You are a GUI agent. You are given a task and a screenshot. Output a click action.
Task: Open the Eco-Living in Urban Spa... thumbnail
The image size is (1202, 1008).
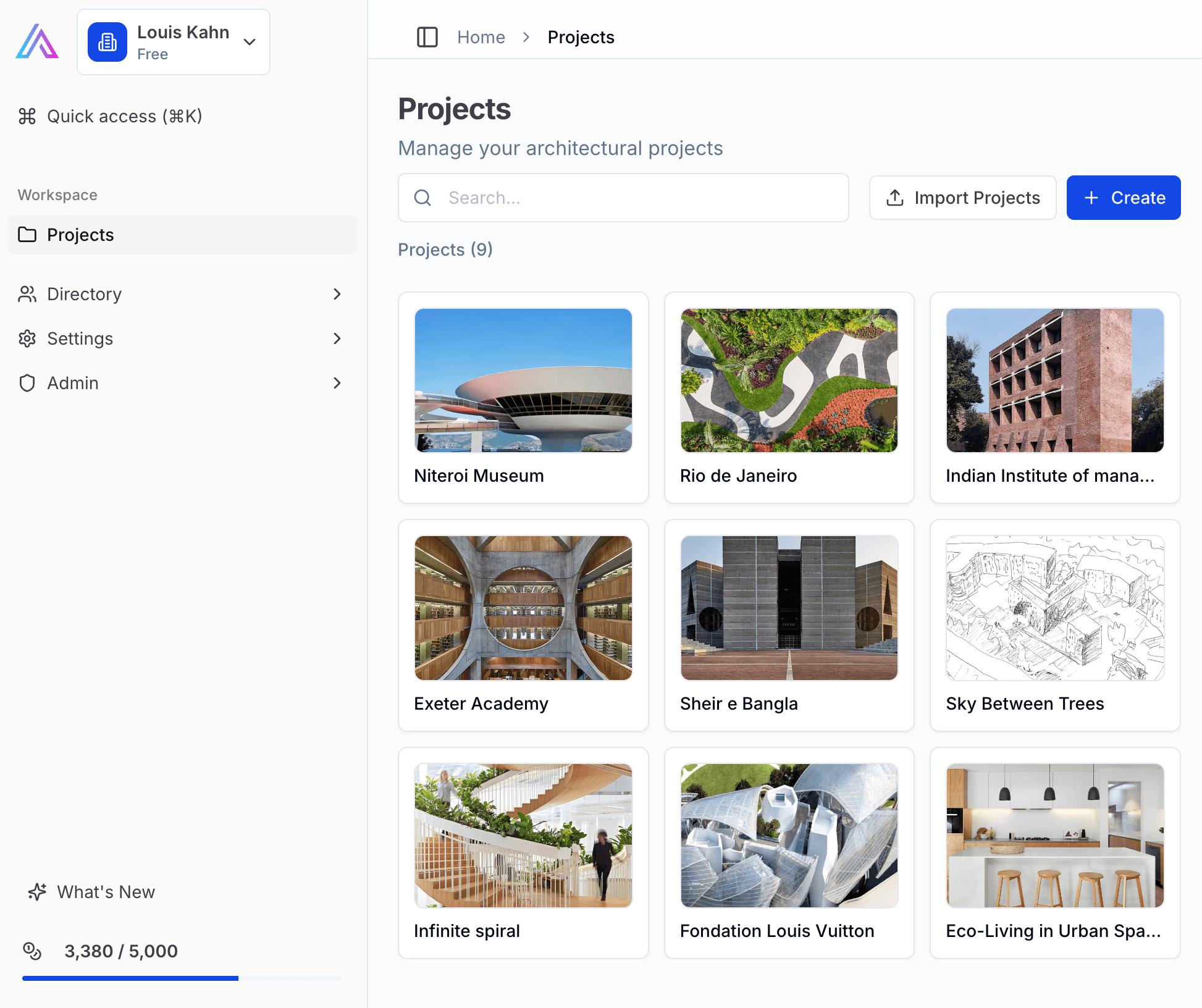[1055, 836]
